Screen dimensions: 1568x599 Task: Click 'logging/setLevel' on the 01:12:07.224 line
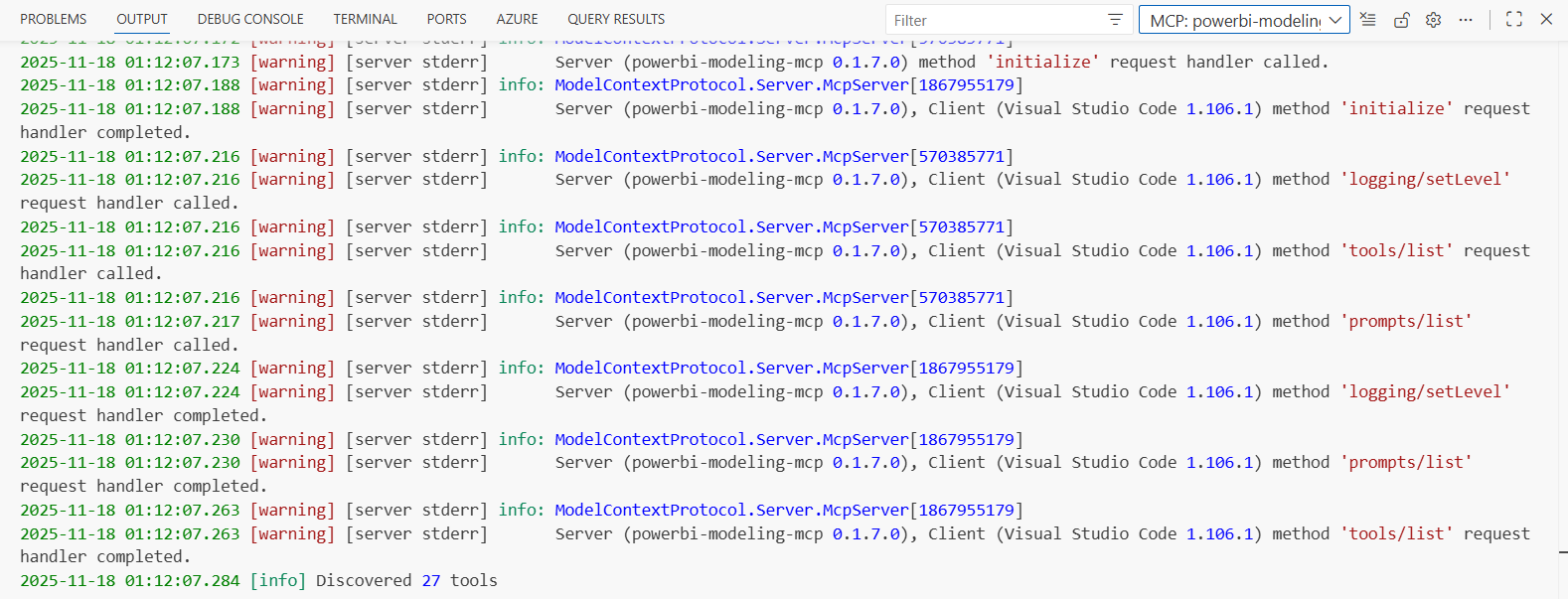tap(1425, 391)
